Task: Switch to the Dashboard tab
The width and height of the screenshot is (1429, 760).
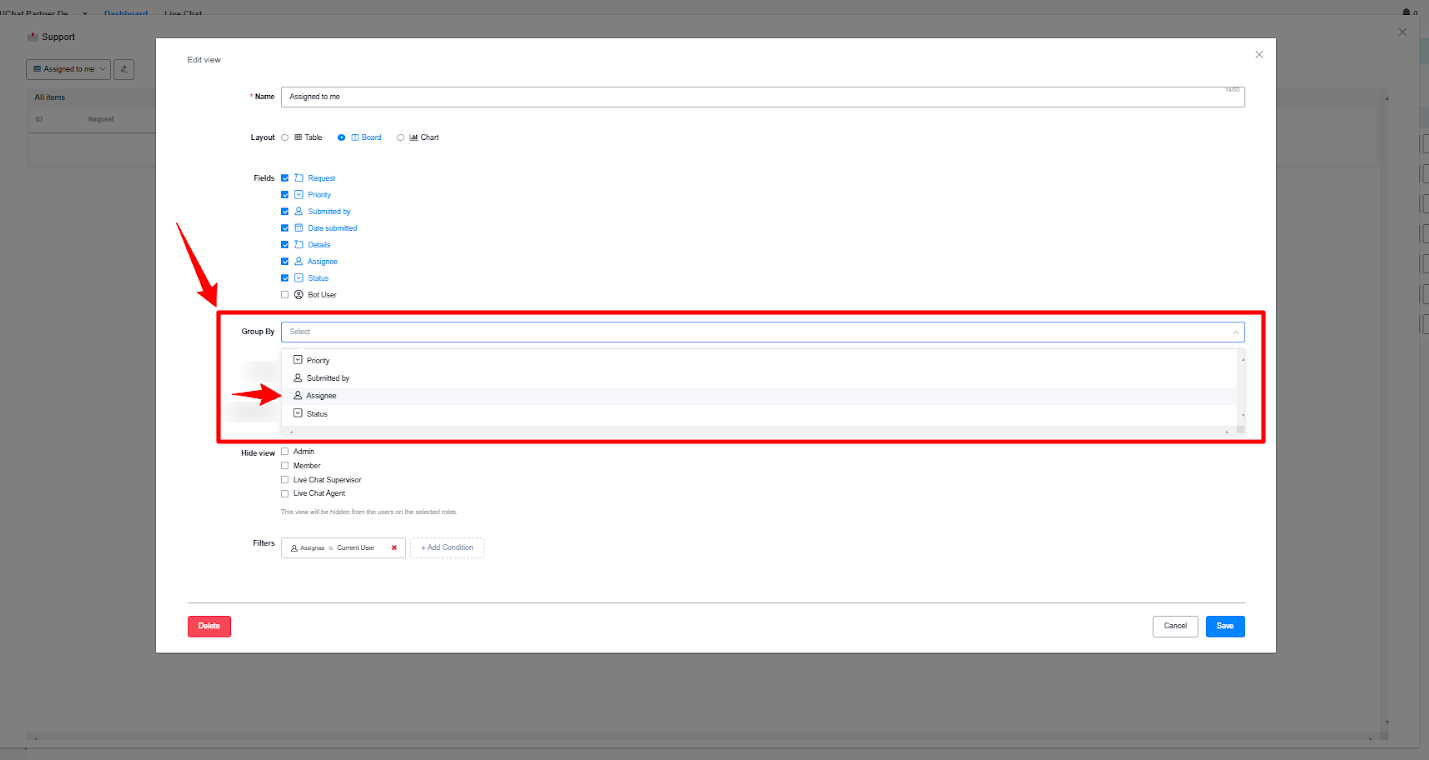Action: pos(126,13)
